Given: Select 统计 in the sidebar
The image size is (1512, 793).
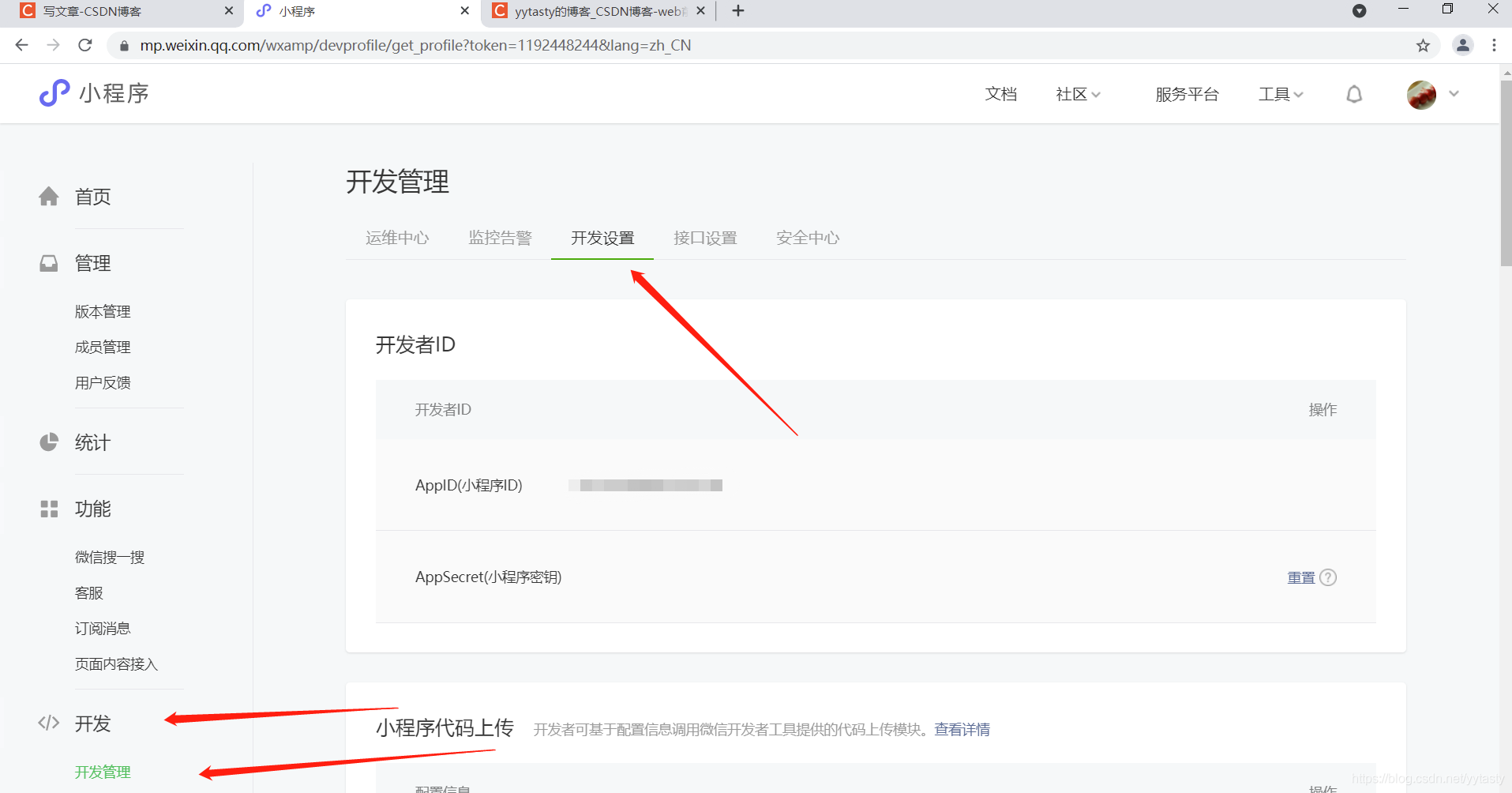Looking at the screenshot, I should point(92,443).
